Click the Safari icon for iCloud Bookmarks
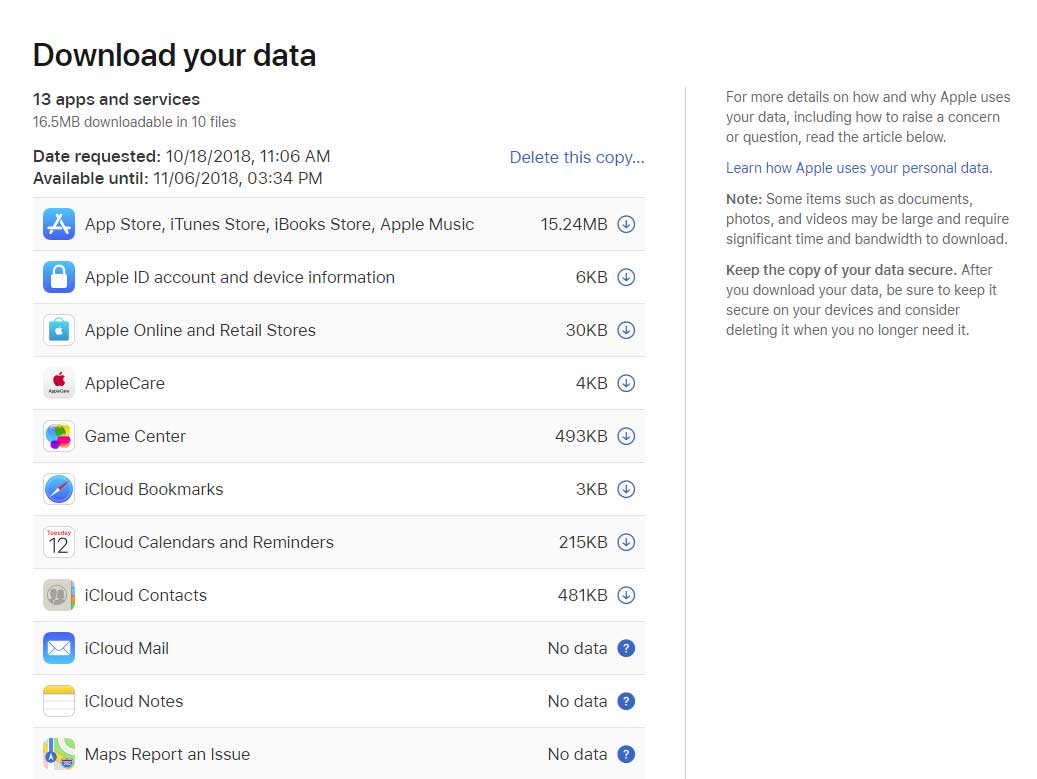Screen dimensions: 1037x779 point(59,489)
